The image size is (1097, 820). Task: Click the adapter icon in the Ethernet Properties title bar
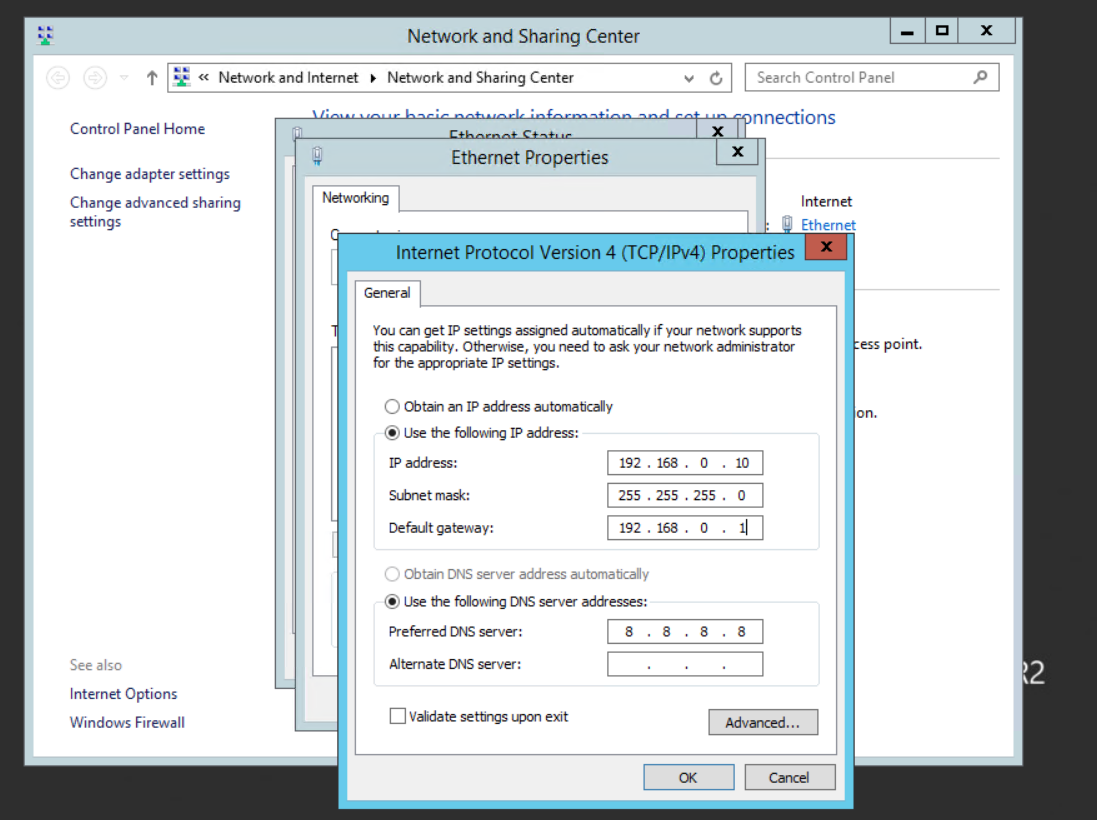point(316,156)
